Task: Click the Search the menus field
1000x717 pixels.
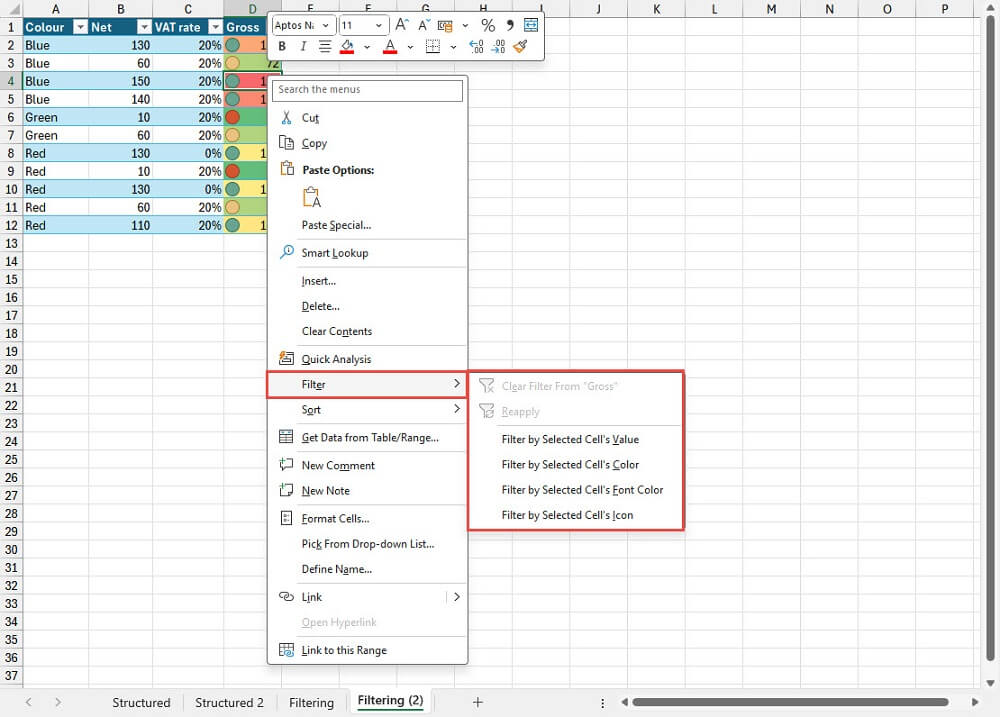Action: (367, 90)
